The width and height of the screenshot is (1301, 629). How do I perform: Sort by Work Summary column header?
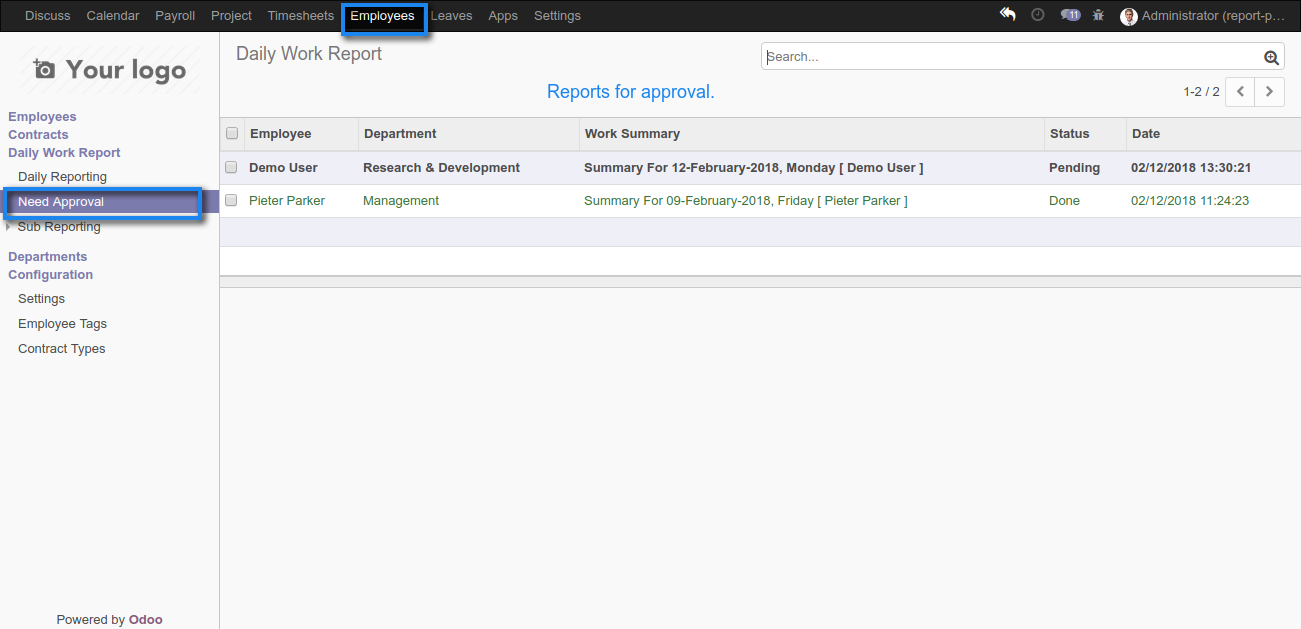[811, 134]
